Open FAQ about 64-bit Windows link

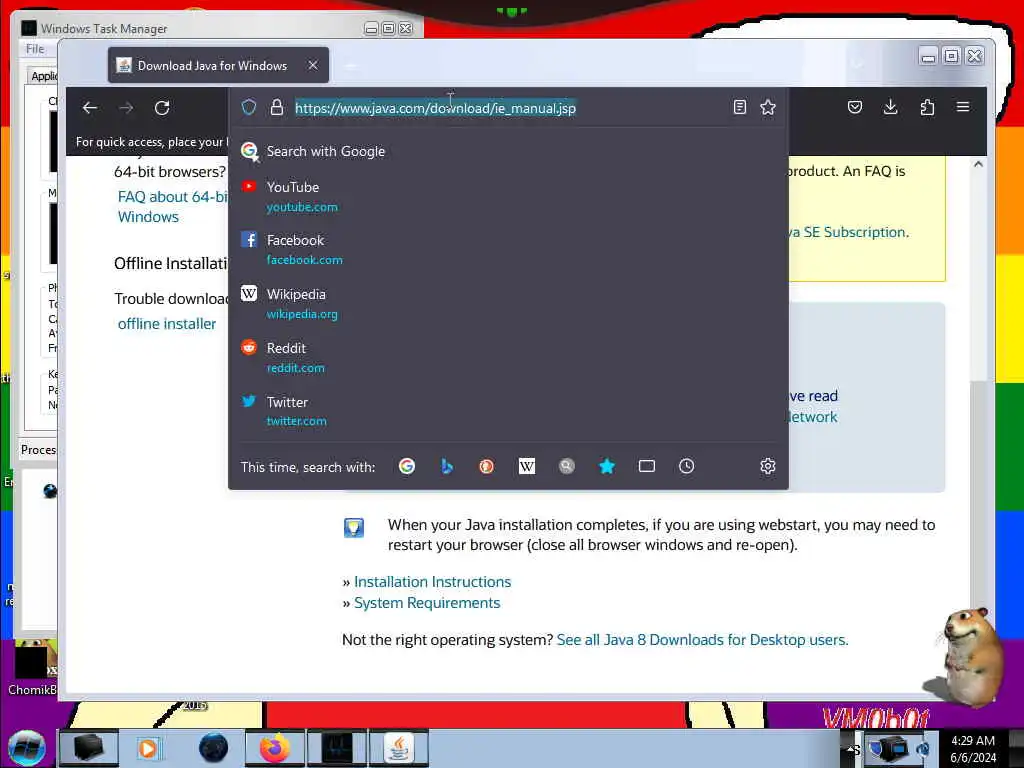(x=172, y=206)
